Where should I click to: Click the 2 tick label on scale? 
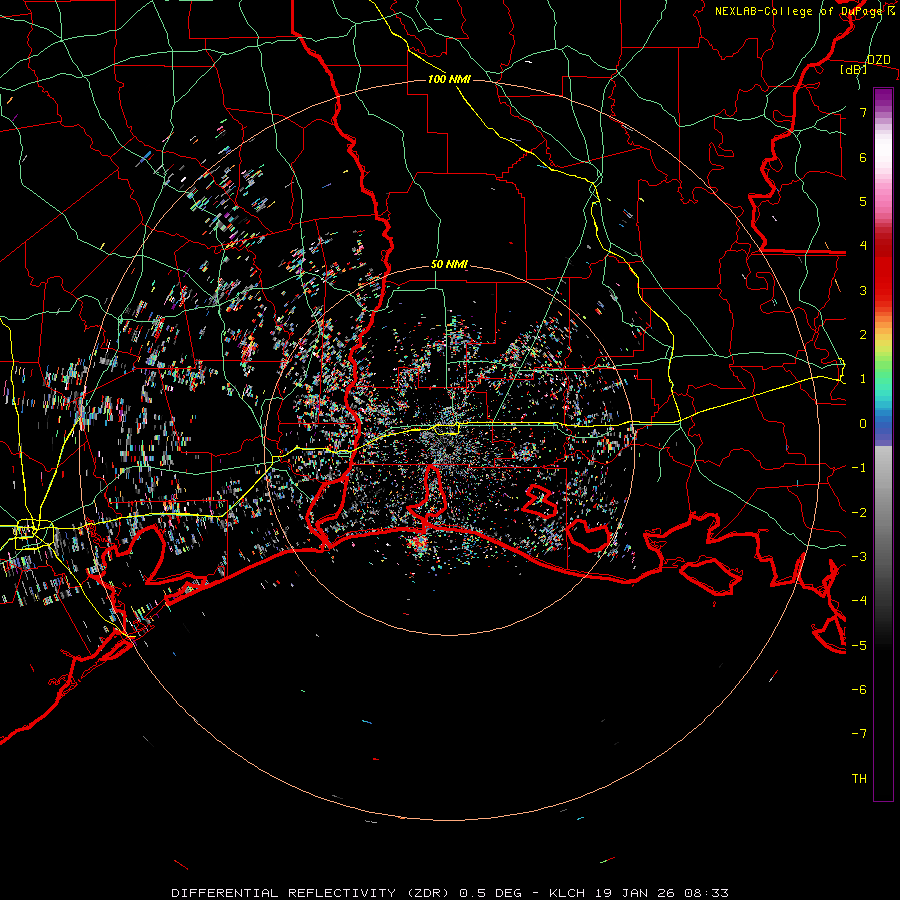(x=863, y=335)
